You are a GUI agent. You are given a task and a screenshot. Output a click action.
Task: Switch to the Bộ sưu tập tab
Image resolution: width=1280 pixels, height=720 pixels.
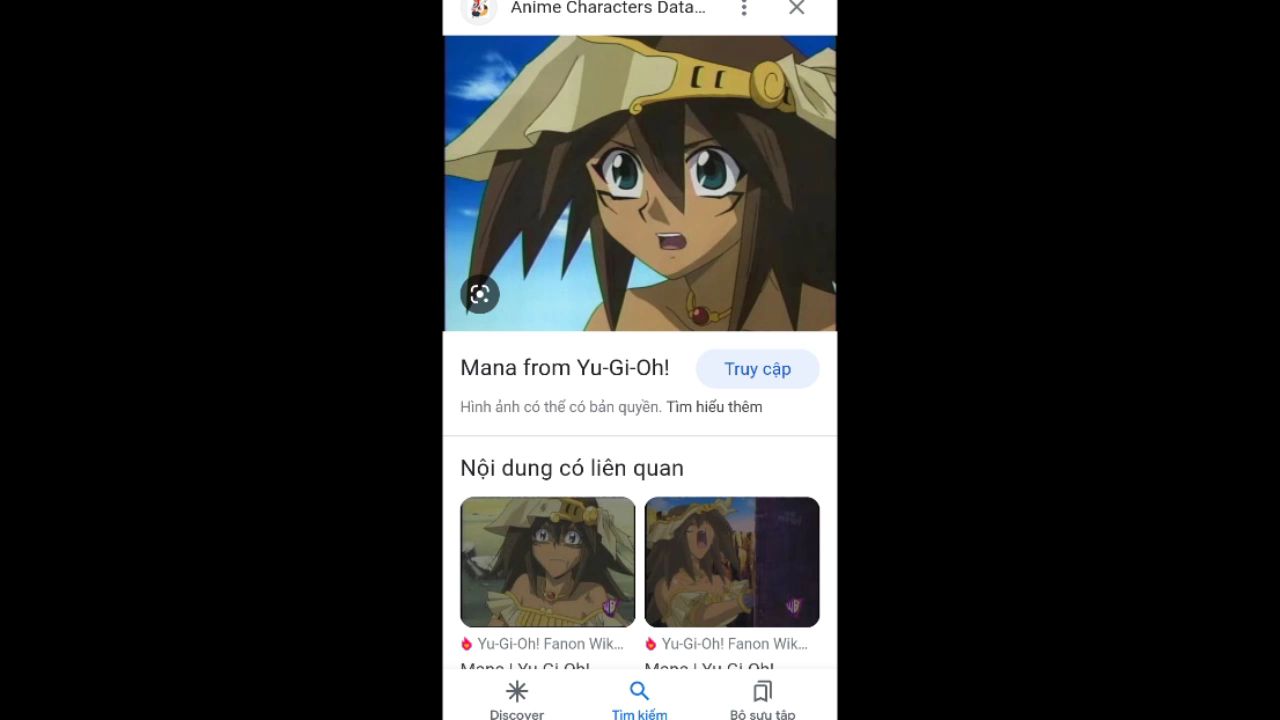[762, 700]
